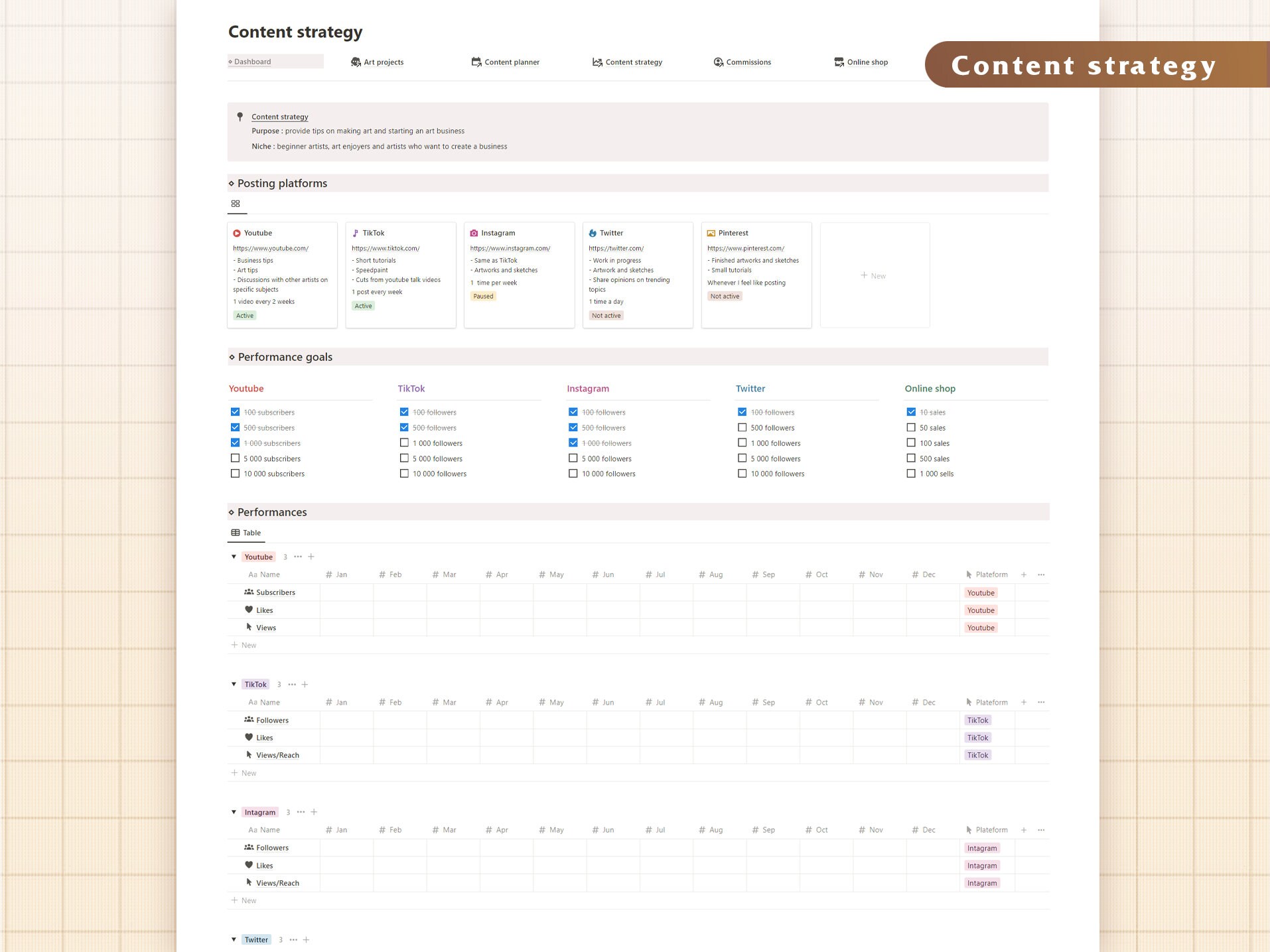Select the gallery view icon under Posting platforms
1270x952 pixels.
pyautogui.click(x=236, y=204)
